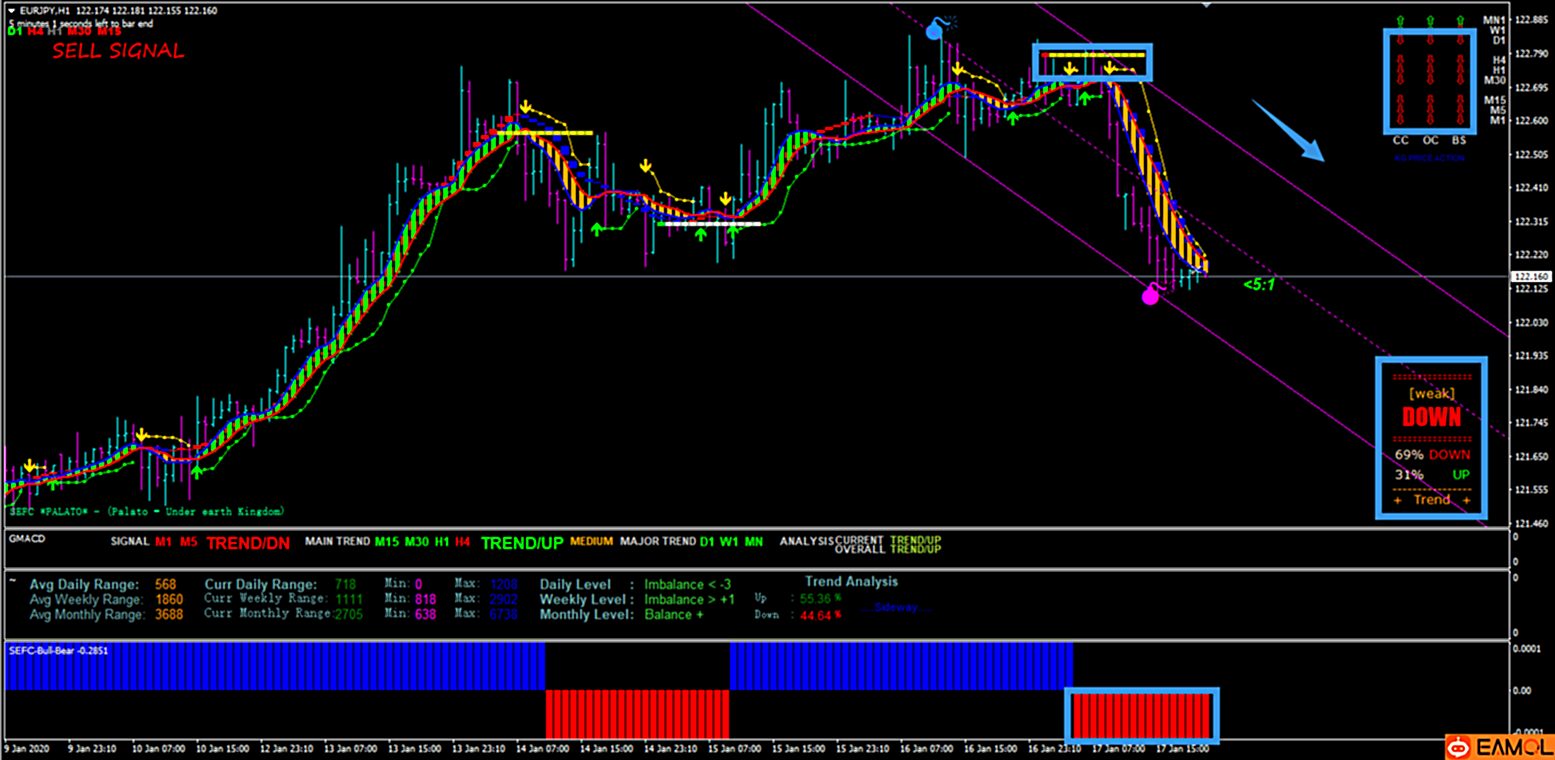Click the SEFC-Bull-Bear indicator label
Viewport: 1555px width, 760px height.
(58, 650)
